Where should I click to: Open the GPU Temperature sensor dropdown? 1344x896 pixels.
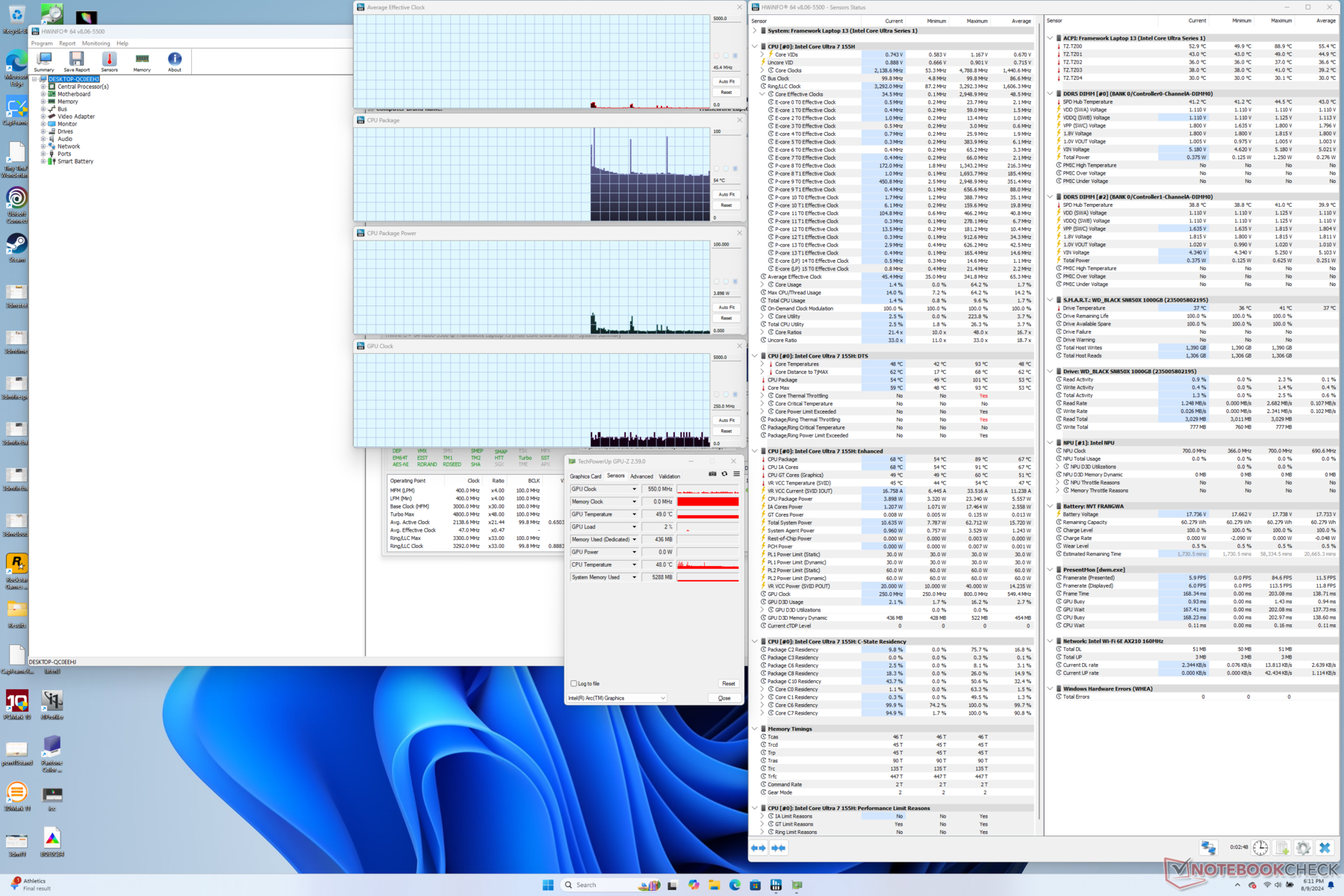point(635,514)
